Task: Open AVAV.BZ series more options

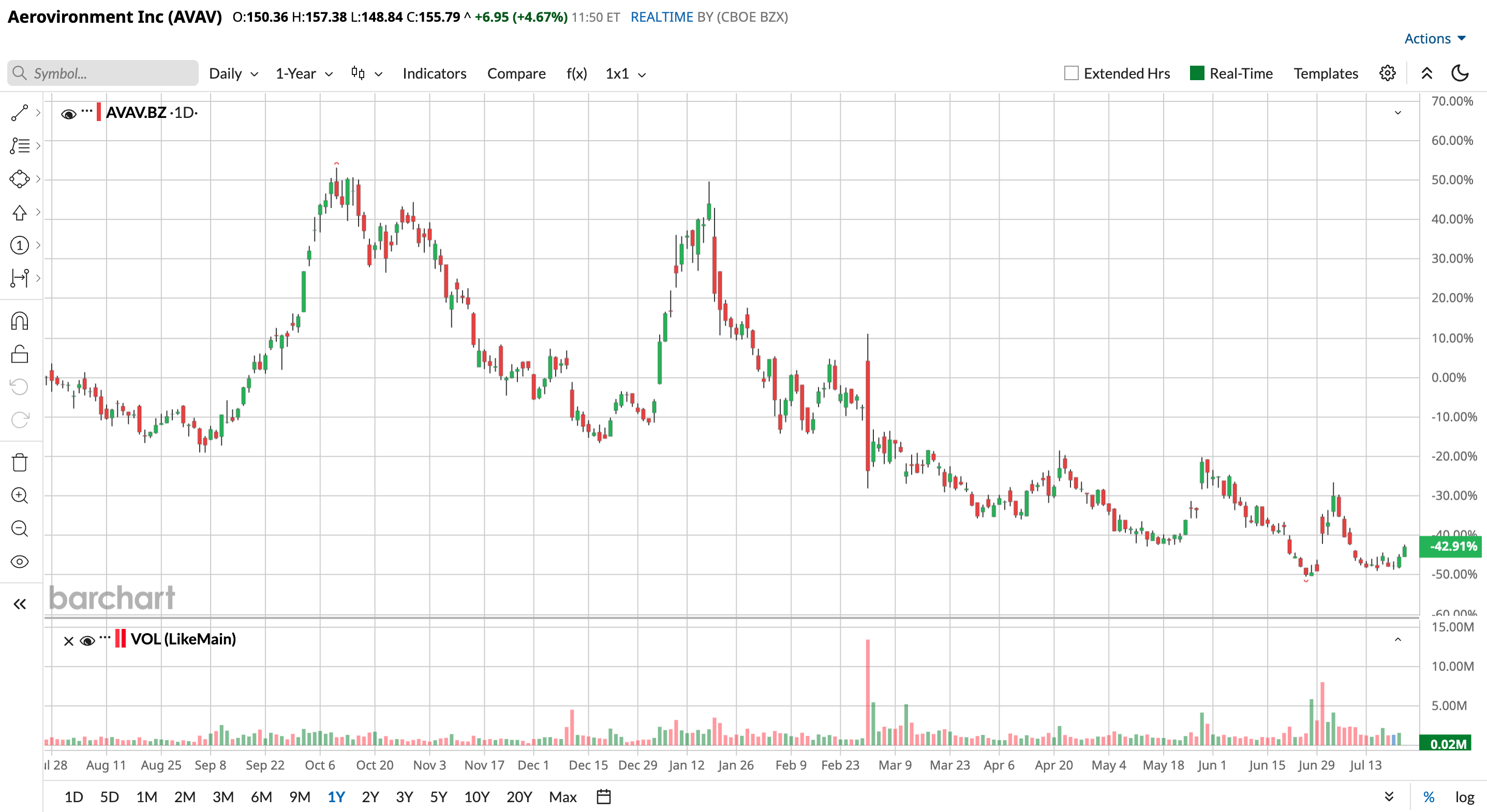Action: click(x=86, y=110)
